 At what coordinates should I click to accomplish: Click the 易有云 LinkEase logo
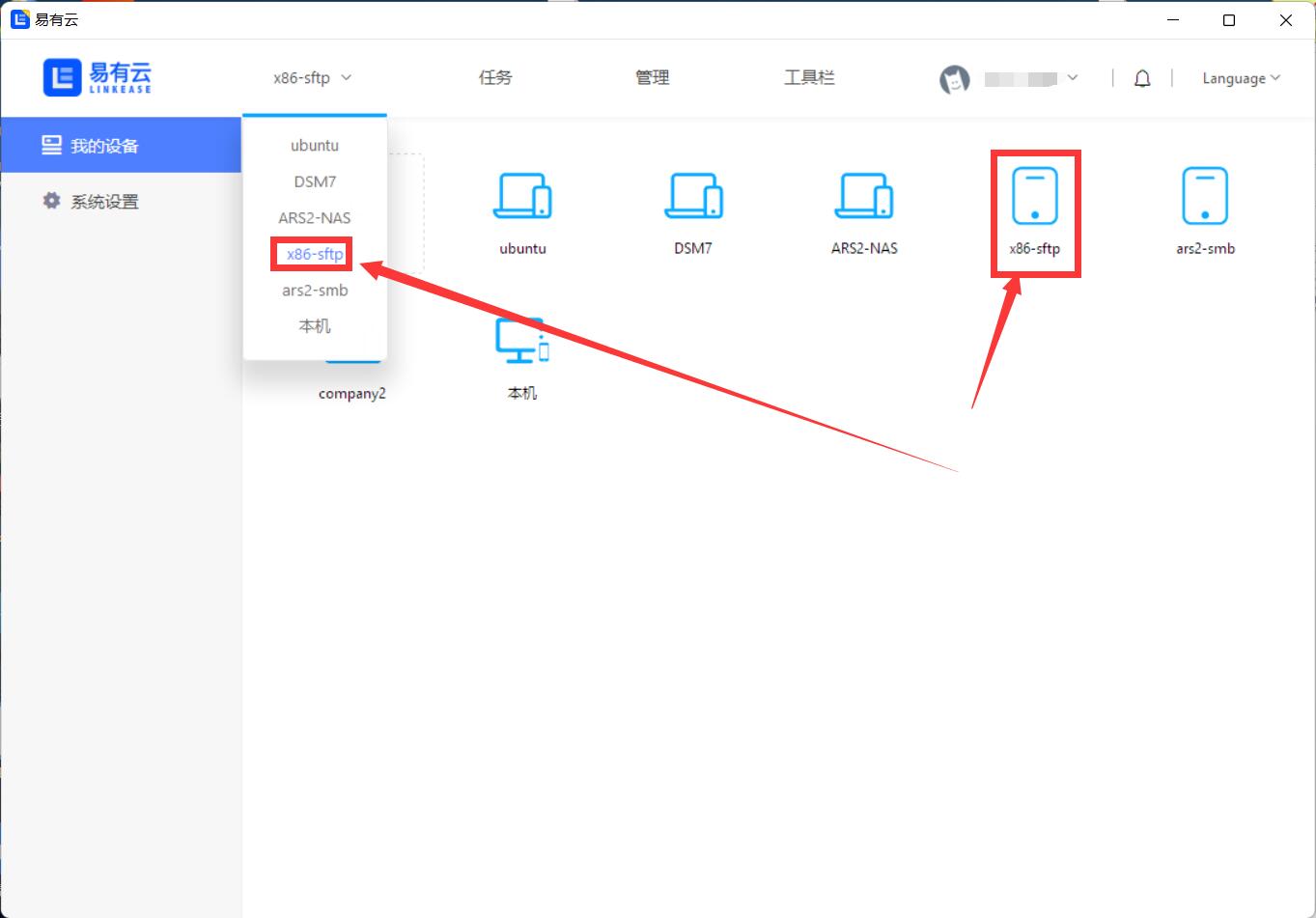98,77
